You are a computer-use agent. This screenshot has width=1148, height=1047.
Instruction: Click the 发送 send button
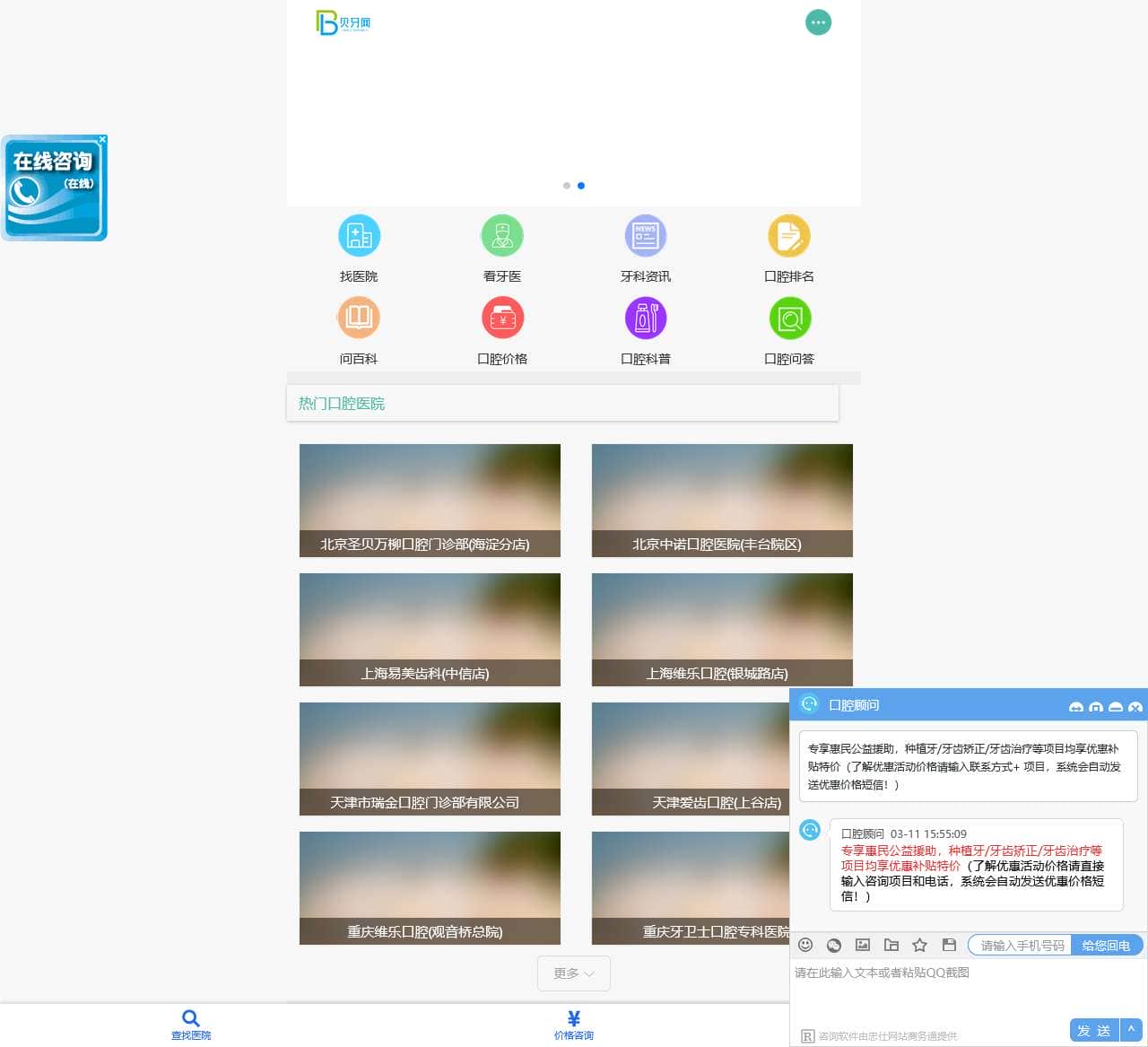1094,1030
